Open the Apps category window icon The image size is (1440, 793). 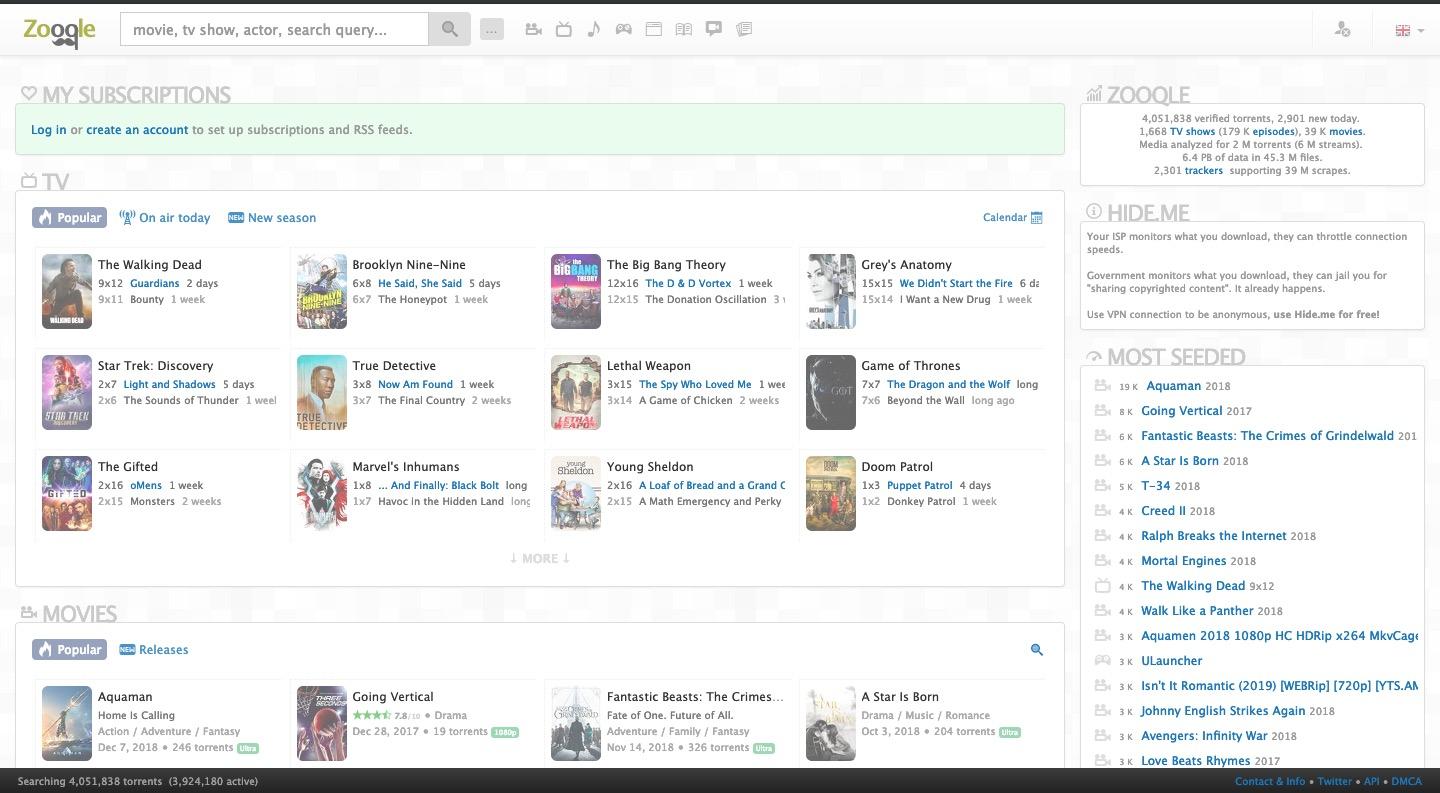coord(654,29)
